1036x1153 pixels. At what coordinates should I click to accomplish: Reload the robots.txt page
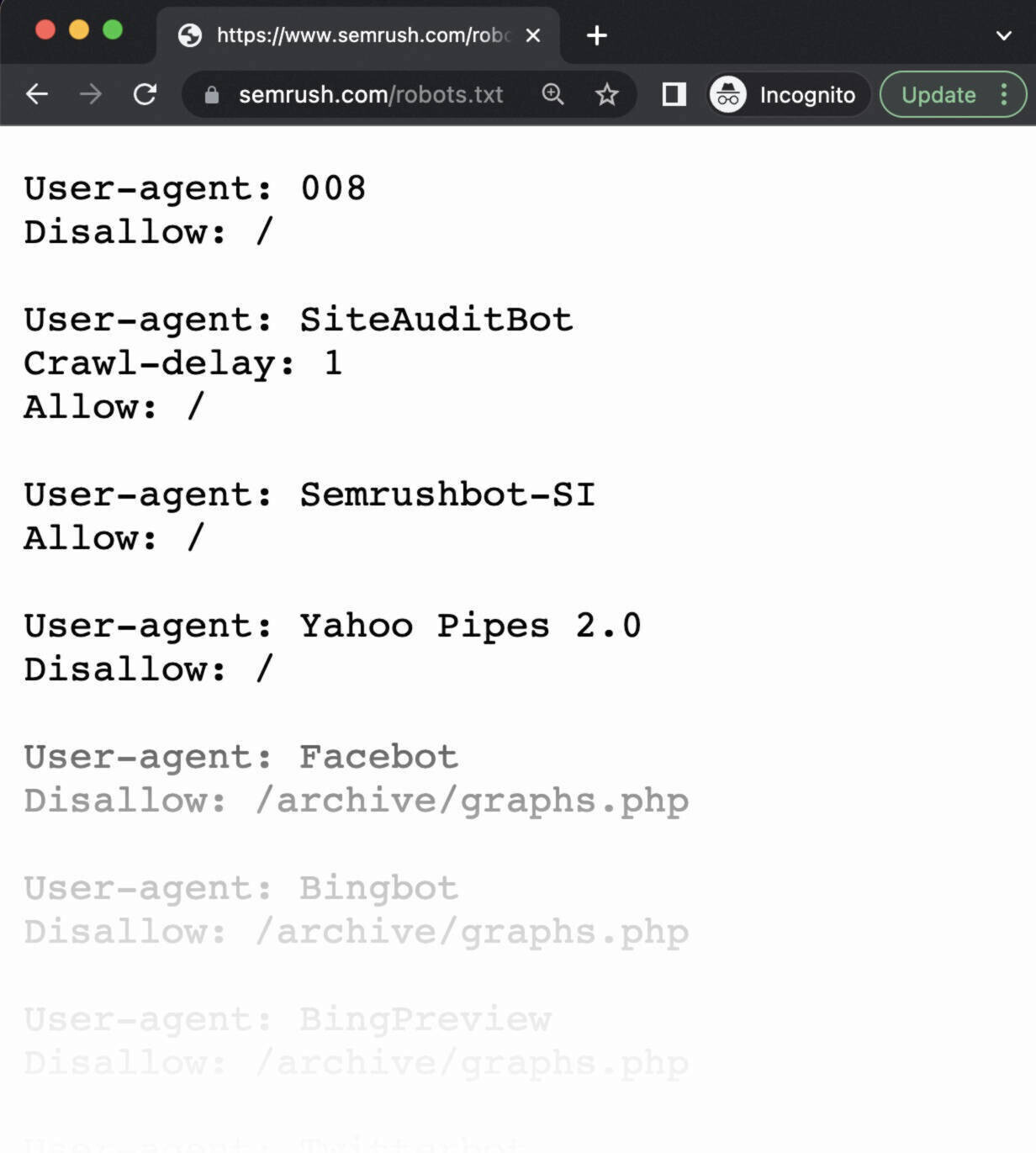coord(145,94)
